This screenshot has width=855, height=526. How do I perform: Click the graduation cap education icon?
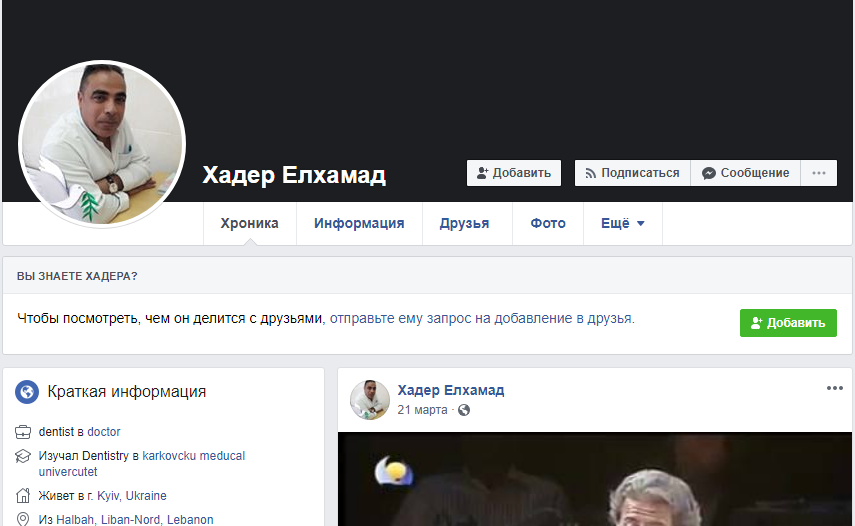[24, 456]
